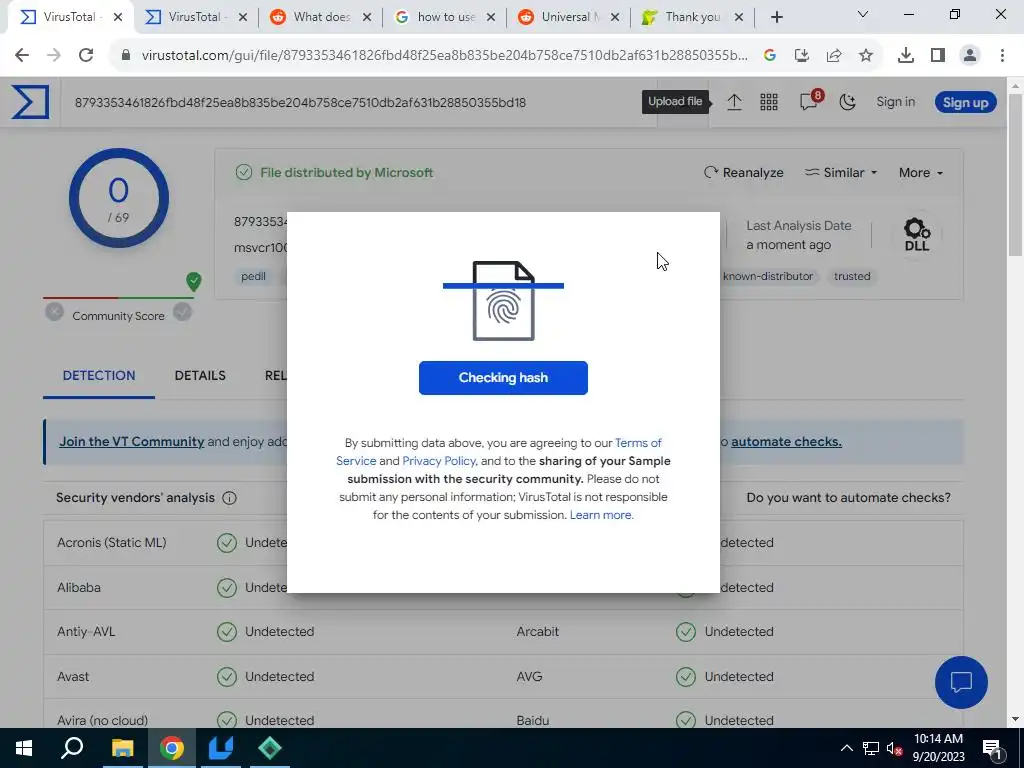Click the Checking hash button
The width and height of the screenshot is (1024, 768).
(x=503, y=377)
